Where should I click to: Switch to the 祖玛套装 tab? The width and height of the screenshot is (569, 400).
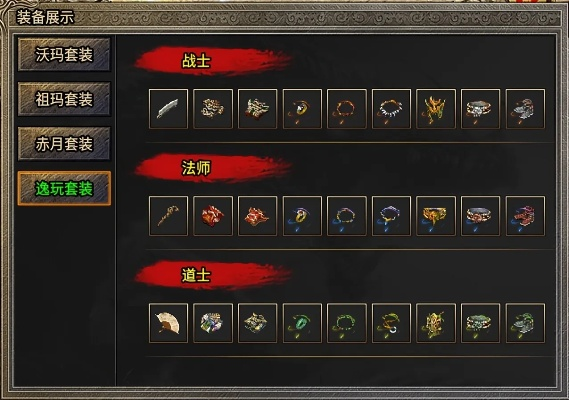pos(64,99)
